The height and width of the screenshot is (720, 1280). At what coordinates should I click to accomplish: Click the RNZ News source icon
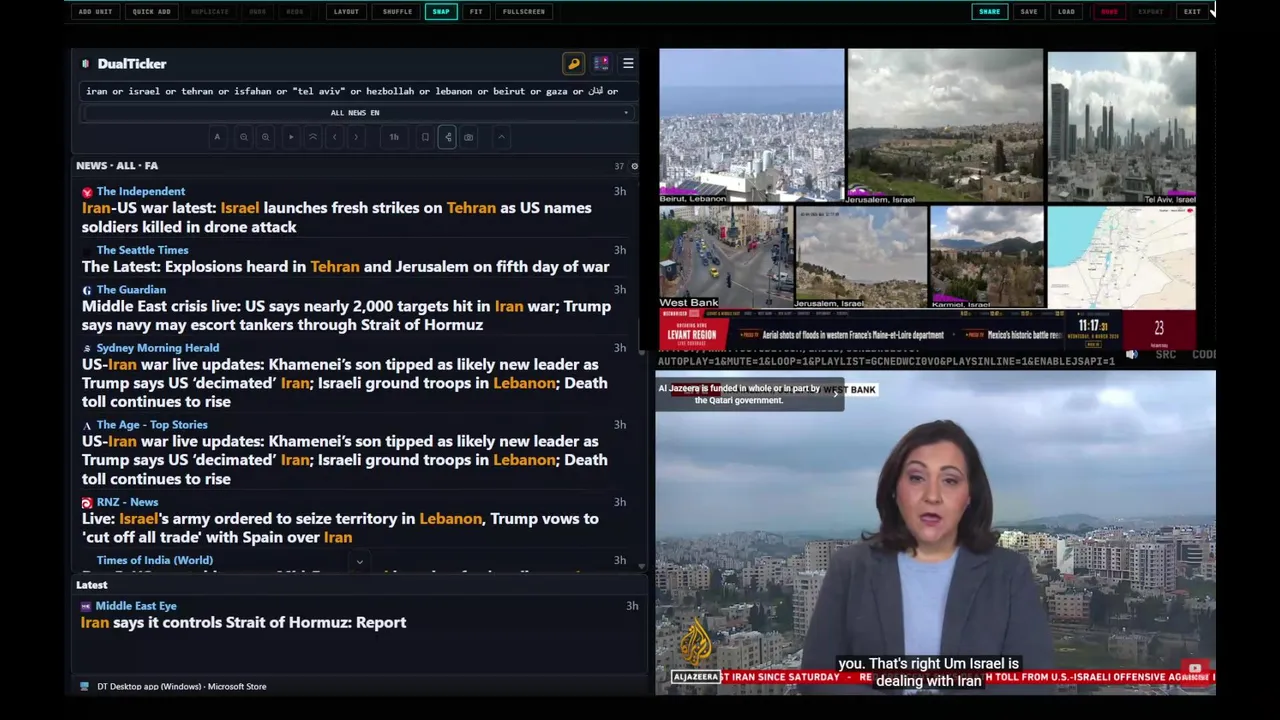87,503
